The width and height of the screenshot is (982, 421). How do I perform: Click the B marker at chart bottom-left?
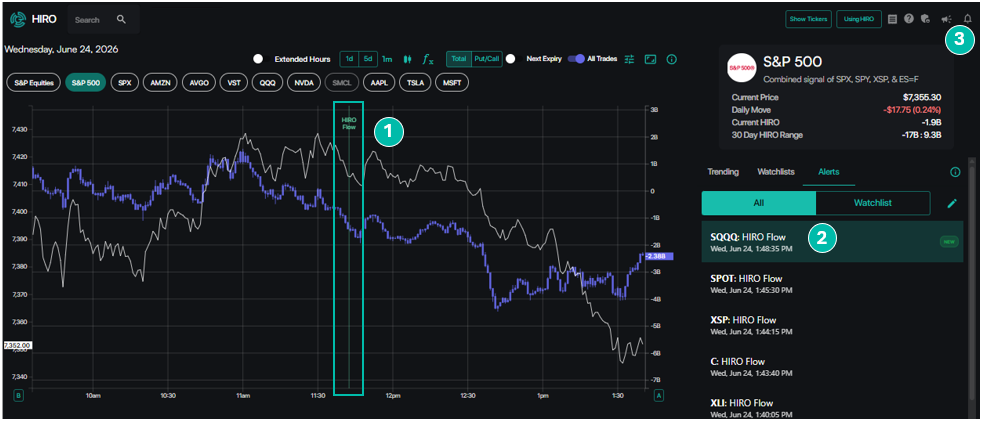18,395
